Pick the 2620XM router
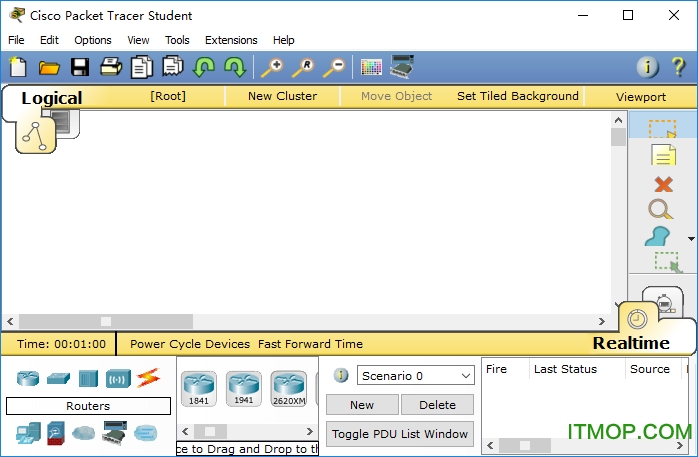This screenshot has width=698, height=457. (x=289, y=389)
